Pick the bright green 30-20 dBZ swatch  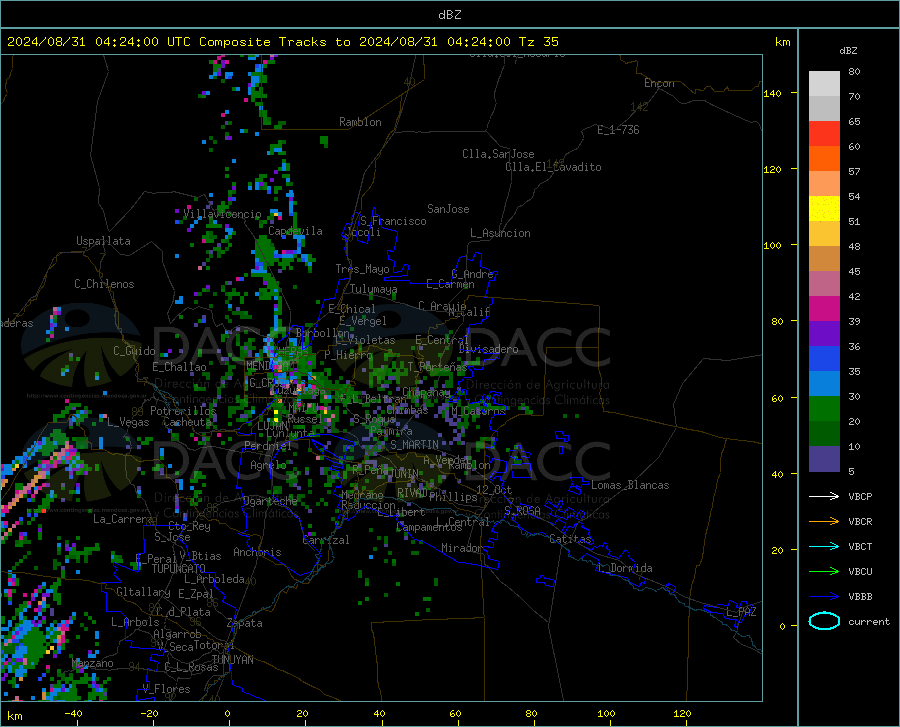[x=824, y=409]
